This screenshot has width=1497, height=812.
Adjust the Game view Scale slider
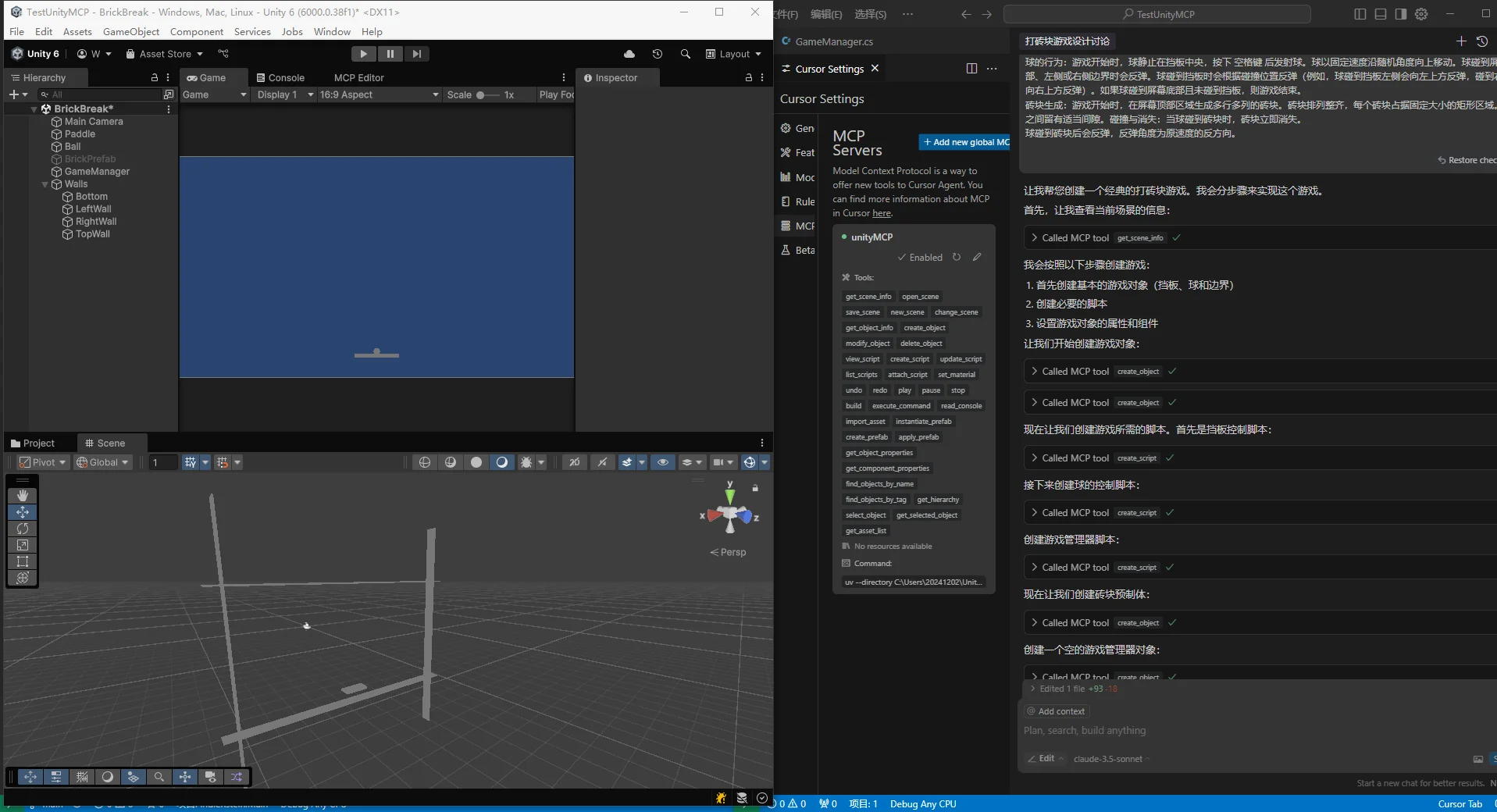(487, 94)
